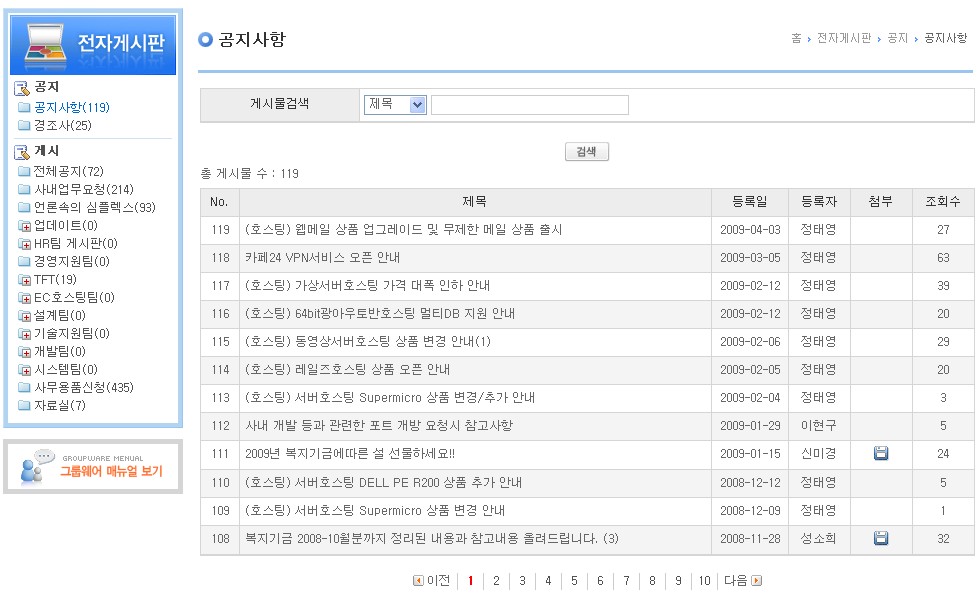This screenshot has width=979, height=594.
Task: Open post 동영상서버호스팅 상품 변경 안내(1)
Action: (368, 342)
